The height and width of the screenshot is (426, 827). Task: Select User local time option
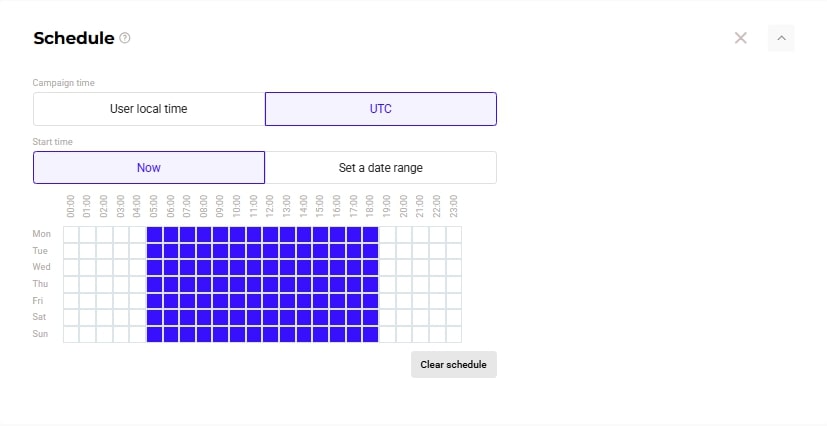149,109
